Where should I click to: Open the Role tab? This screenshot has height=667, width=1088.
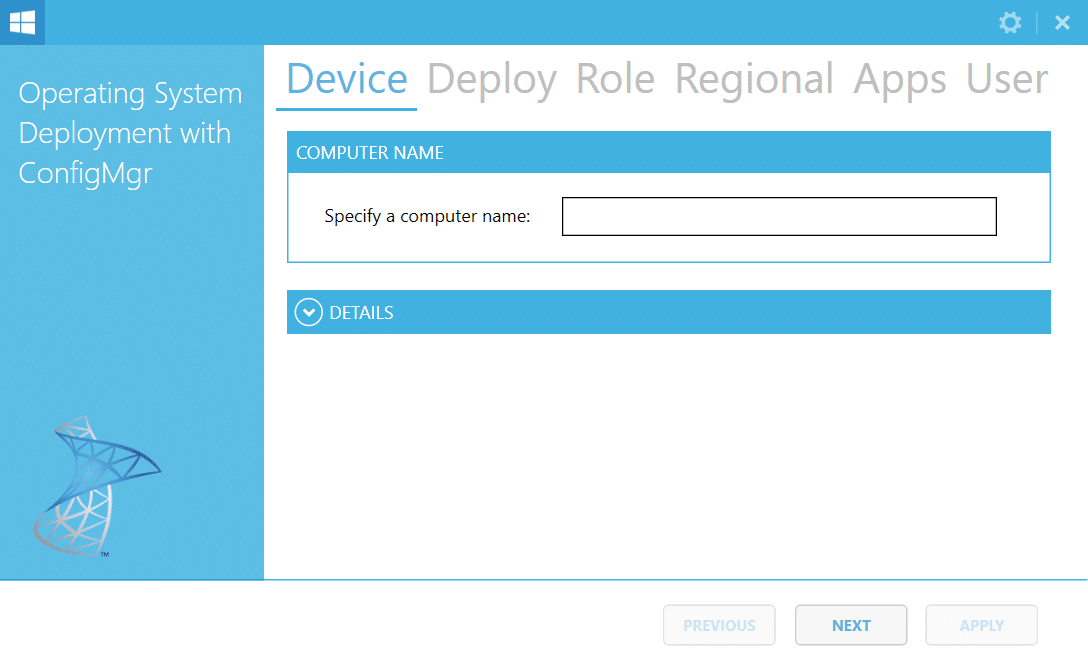point(615,80)
